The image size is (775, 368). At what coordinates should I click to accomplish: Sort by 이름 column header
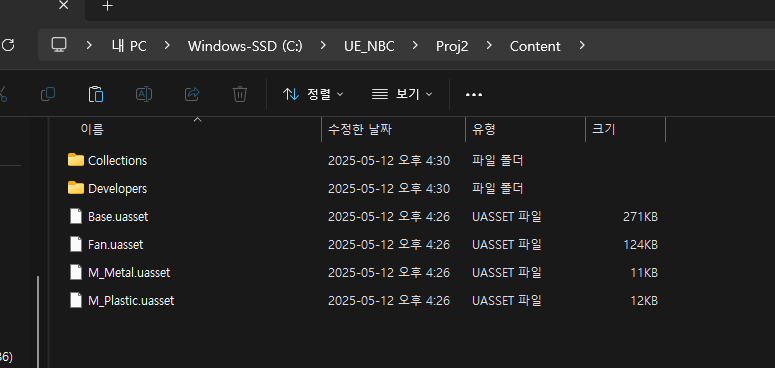(x=92, y=129)
